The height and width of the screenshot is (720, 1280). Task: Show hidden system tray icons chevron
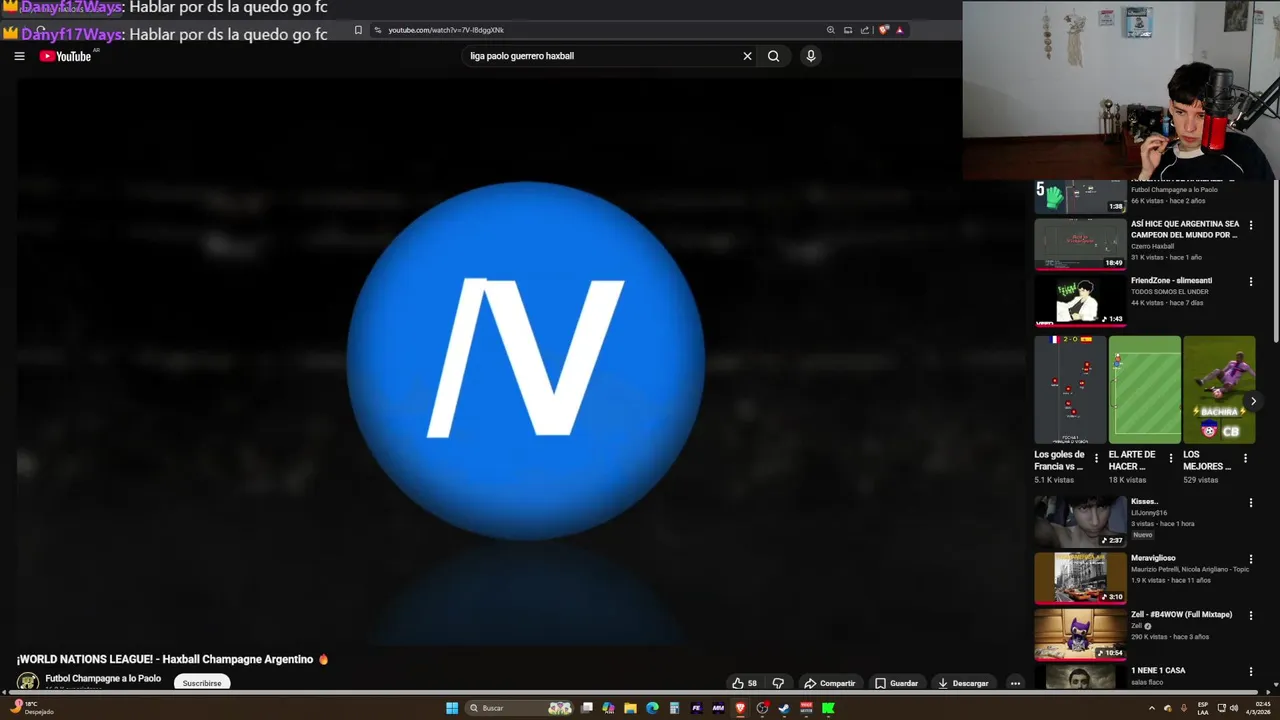click(1152, 708)
